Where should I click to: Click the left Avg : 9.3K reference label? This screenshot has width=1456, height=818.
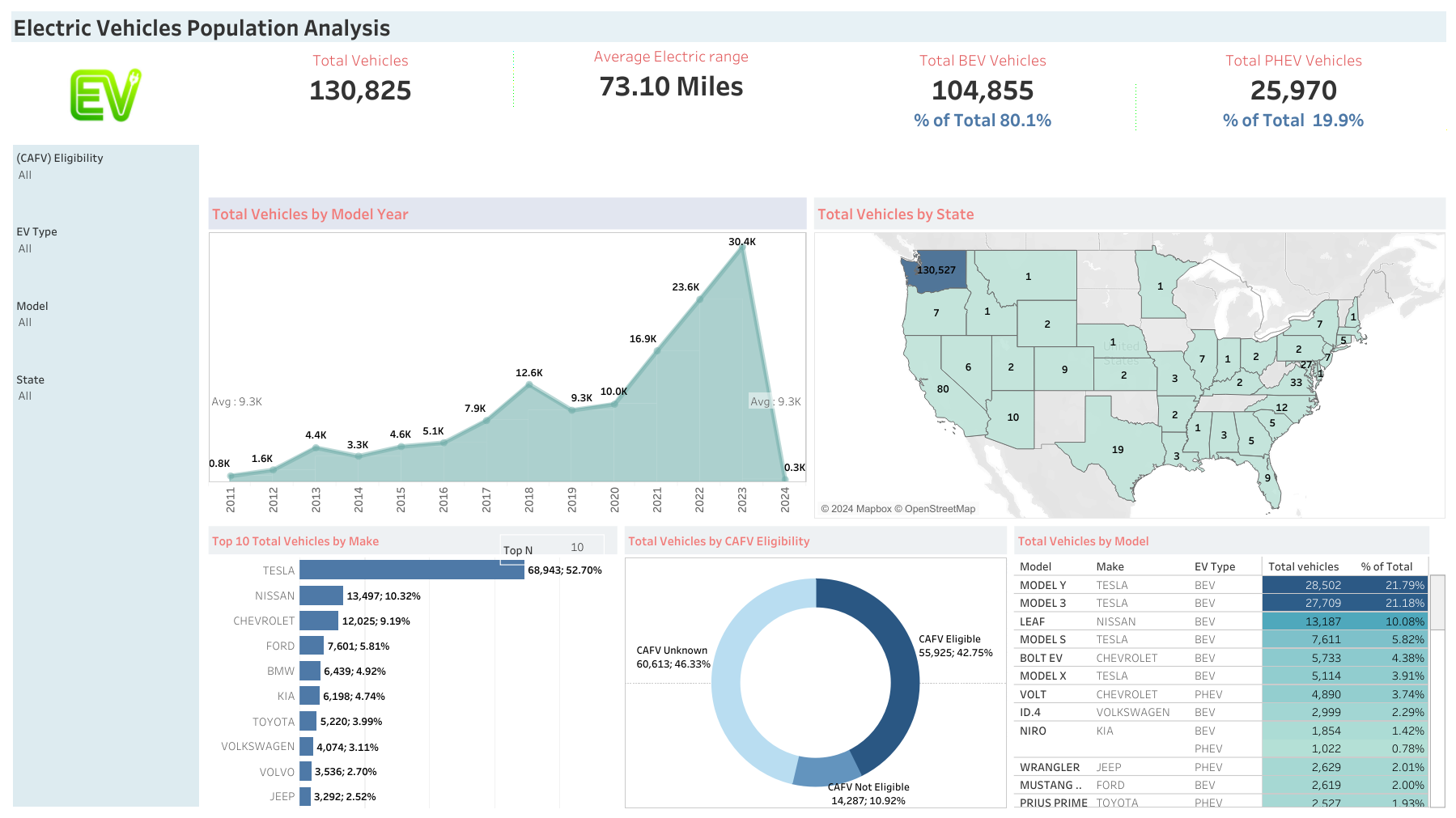237,401
